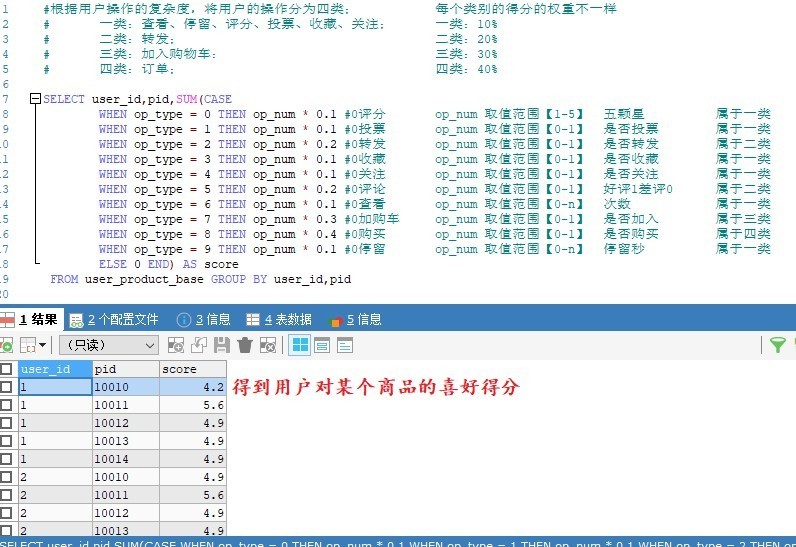Switch to grid view icon
The image size is (796, 547).
pyautogui.click(x=299, y=345)
